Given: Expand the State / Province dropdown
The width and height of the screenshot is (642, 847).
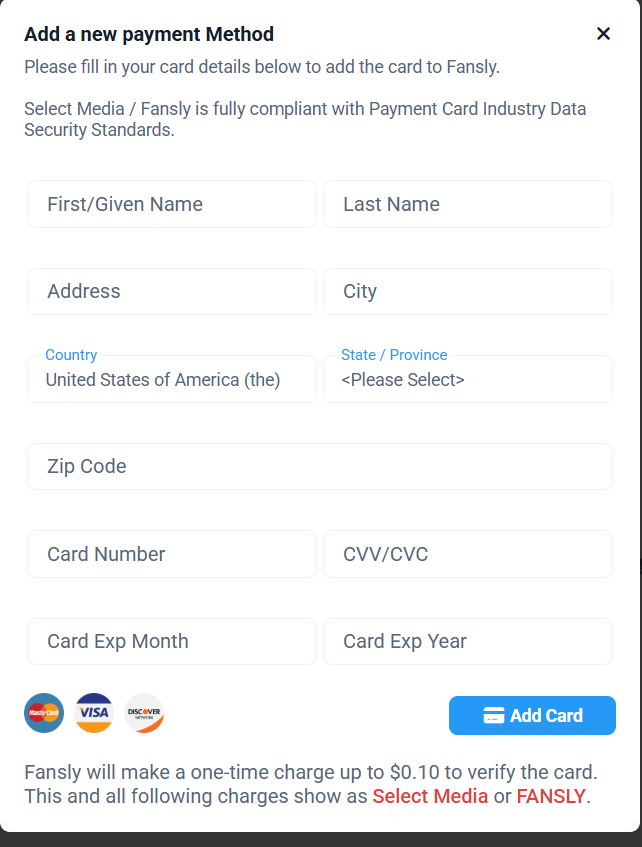Looking at the screenshot, I should (467, 380).
